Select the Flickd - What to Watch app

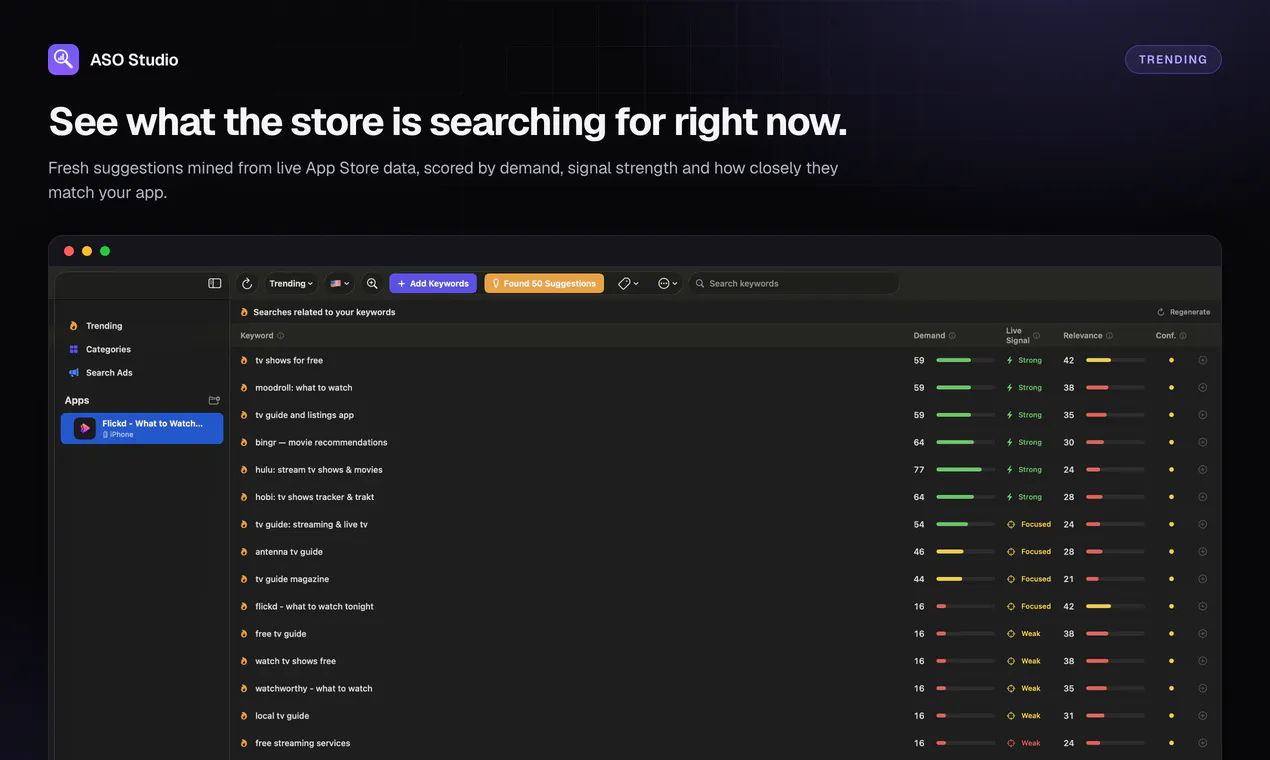pyautogui.click(x=142, y=428)
